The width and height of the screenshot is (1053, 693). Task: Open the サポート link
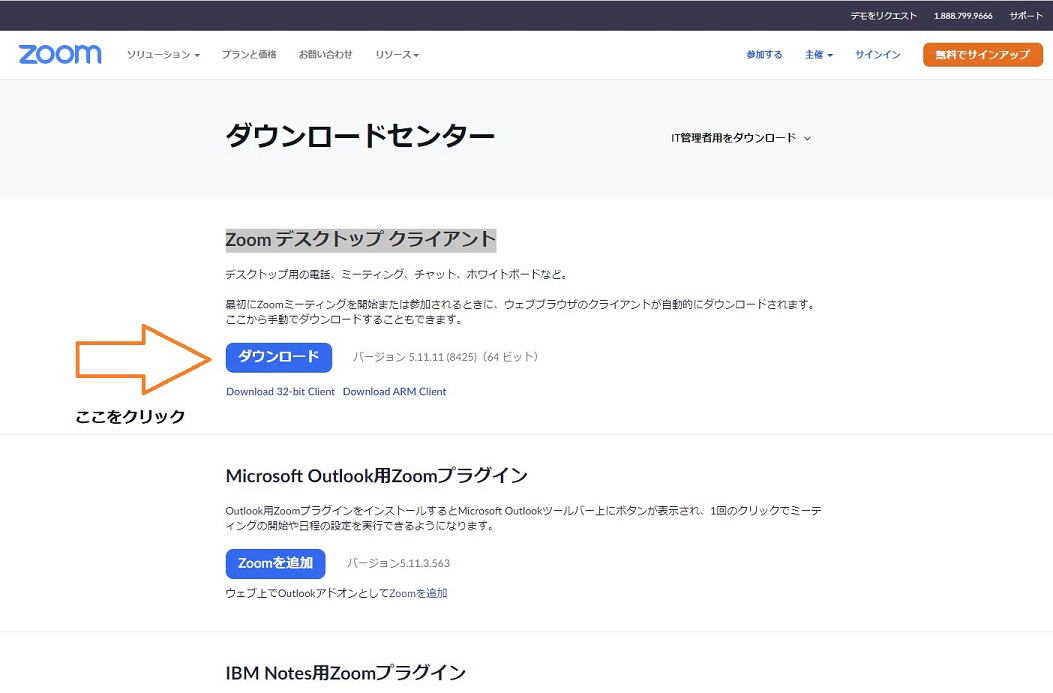(1025, 15)
